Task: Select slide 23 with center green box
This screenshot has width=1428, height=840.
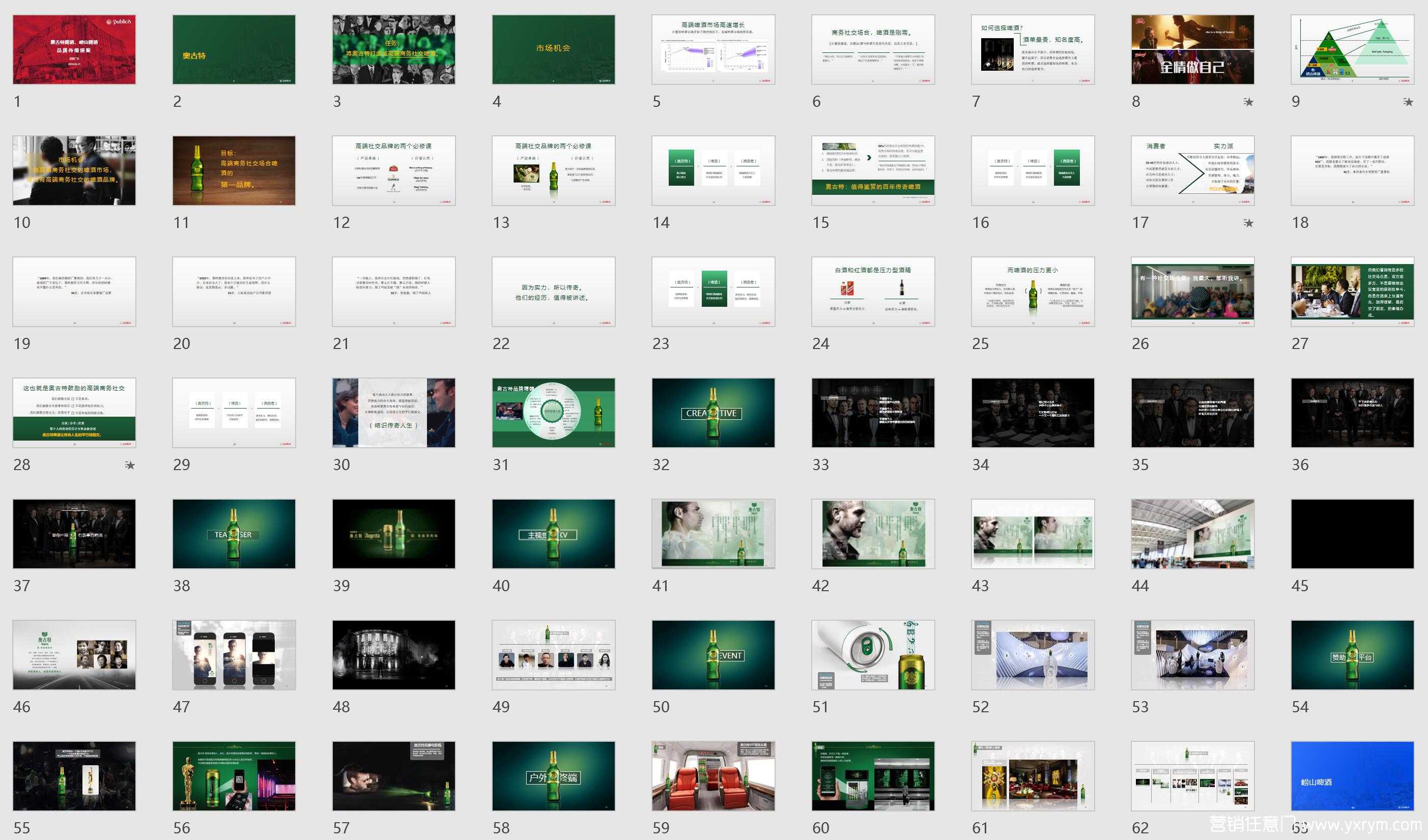Action: (713, 292)
